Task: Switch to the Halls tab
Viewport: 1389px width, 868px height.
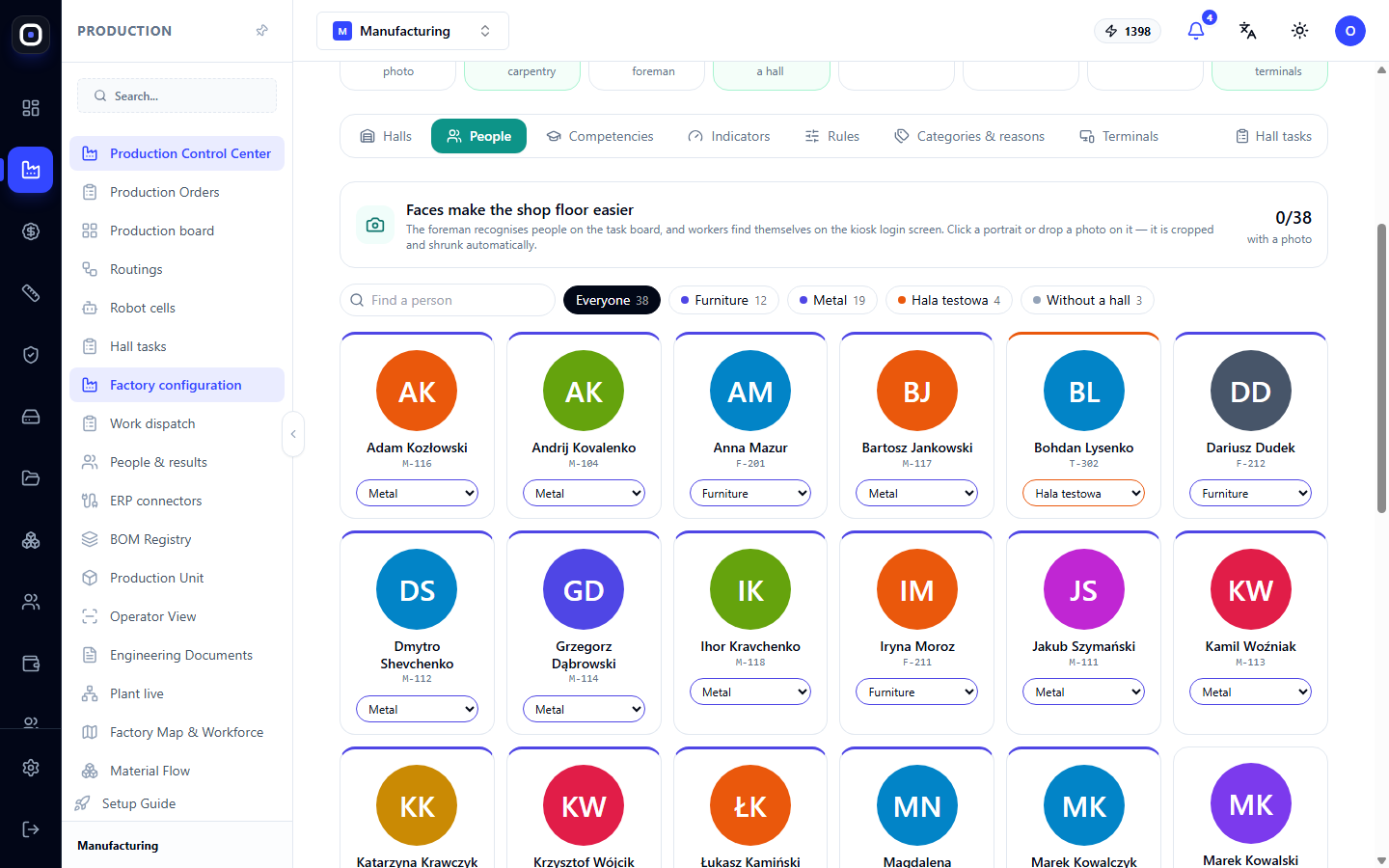Action: pyautogui.click(x=386, y=136)
